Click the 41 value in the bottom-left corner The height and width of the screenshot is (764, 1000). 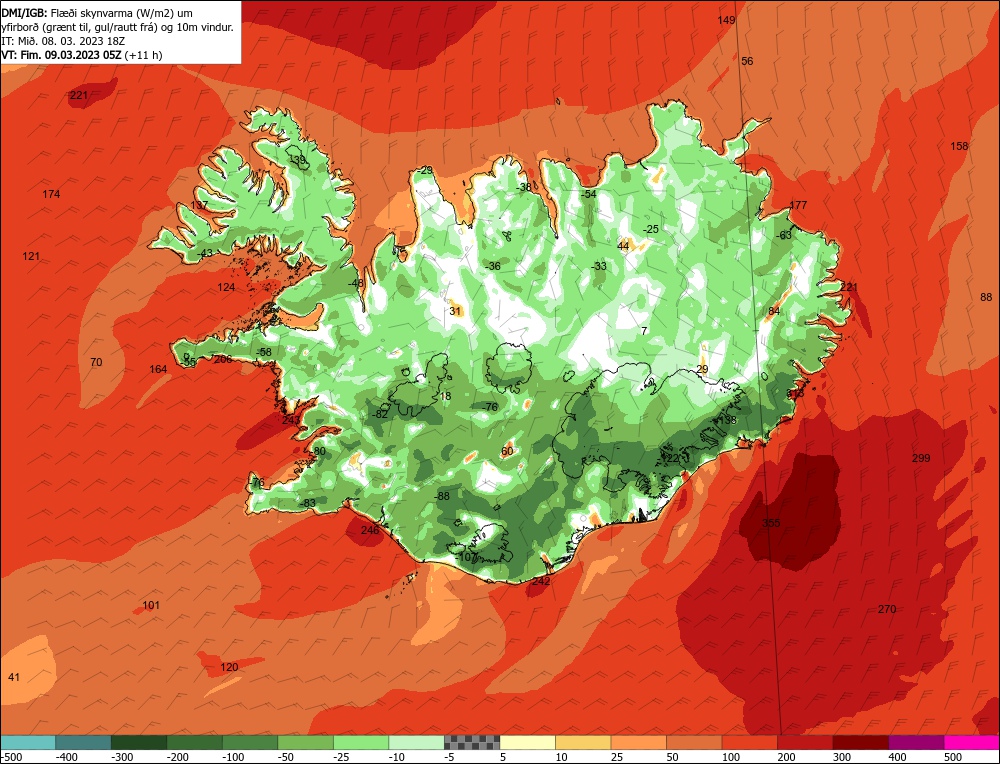click(14, 677)
